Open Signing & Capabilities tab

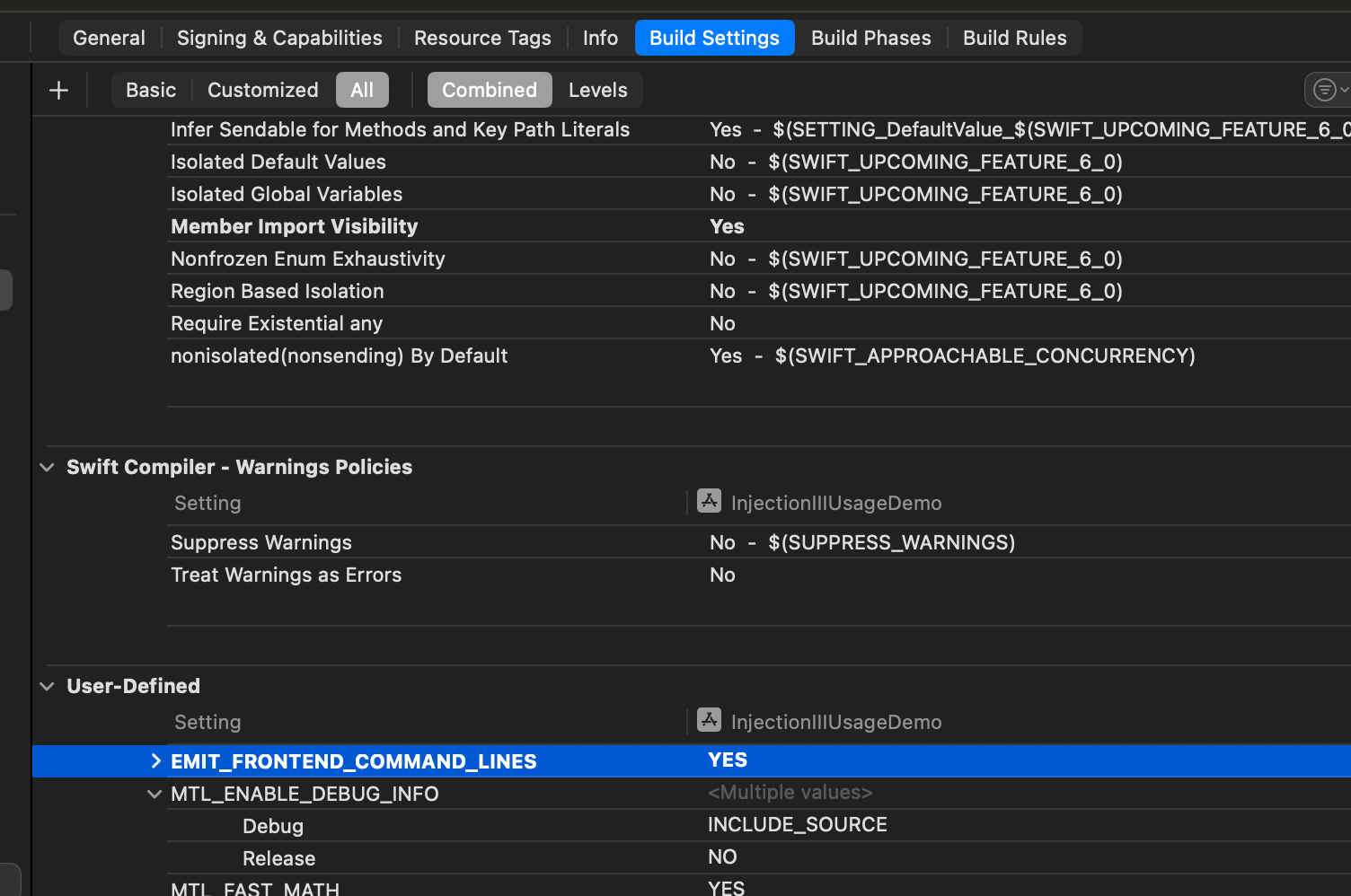tap(279, 38)
